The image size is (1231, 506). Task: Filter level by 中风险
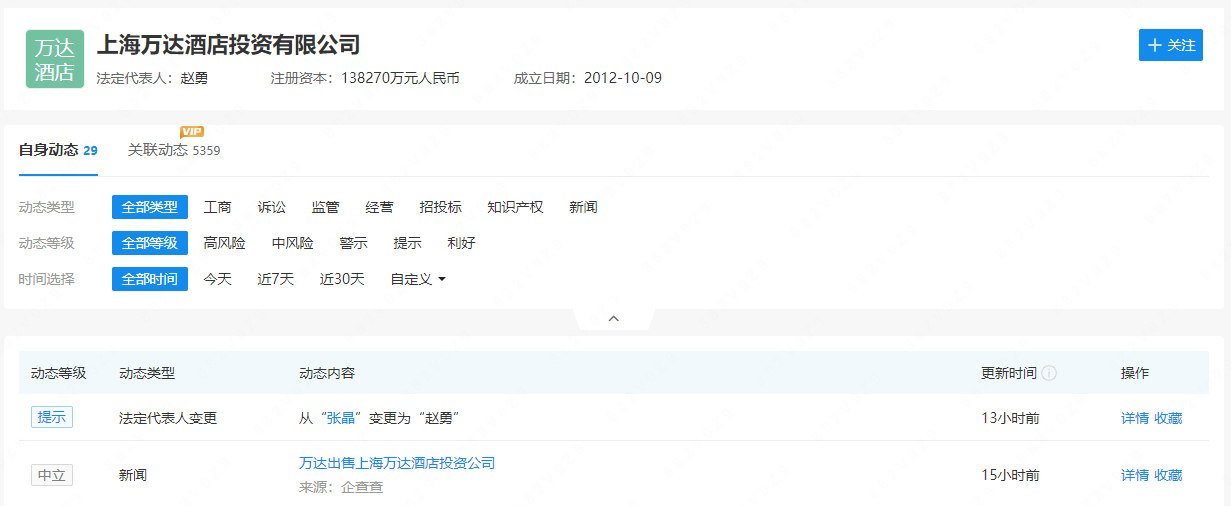(x=293, y=243)
